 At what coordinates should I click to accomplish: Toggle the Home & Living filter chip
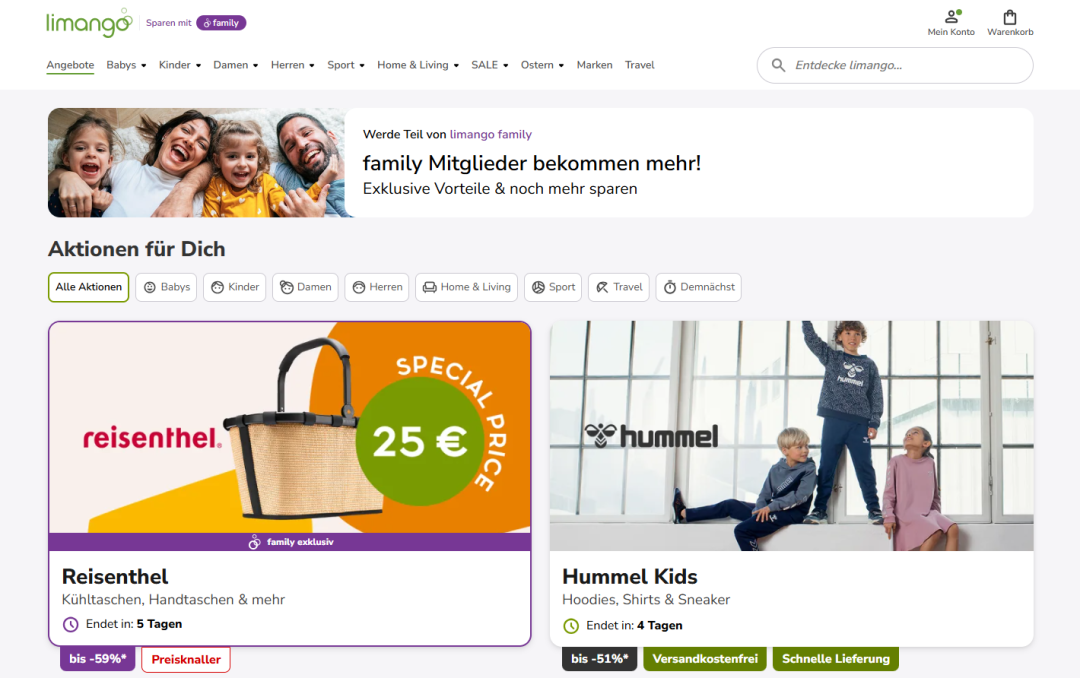point(466,287)
